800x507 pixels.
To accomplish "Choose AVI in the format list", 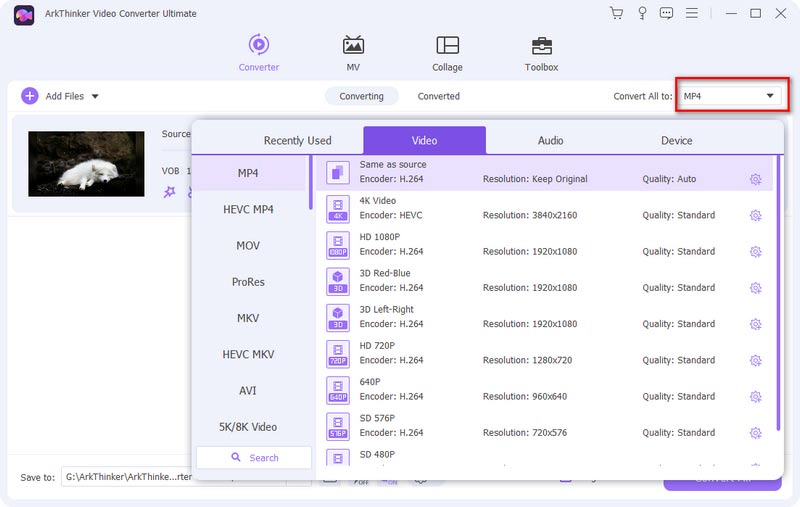I will pos(248,390).
